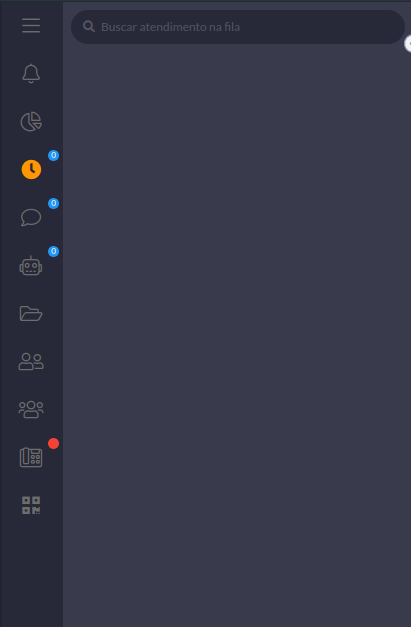Open the two-person contacts icon
This screenshot has width=411, height=627.
(x=31, y=361)
